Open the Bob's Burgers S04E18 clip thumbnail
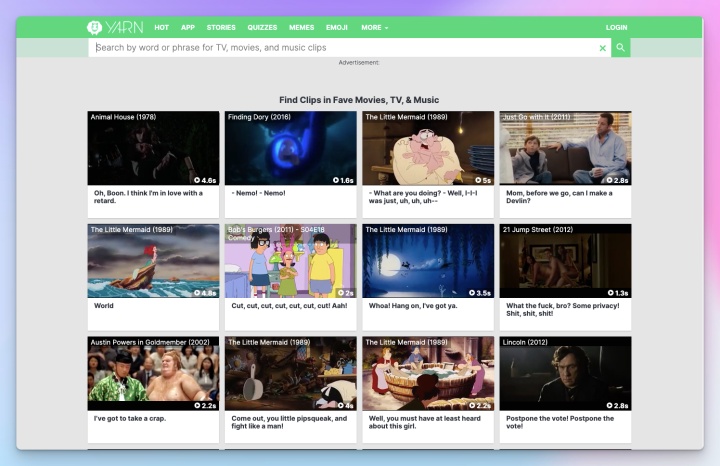 click(x=291, y=261)
